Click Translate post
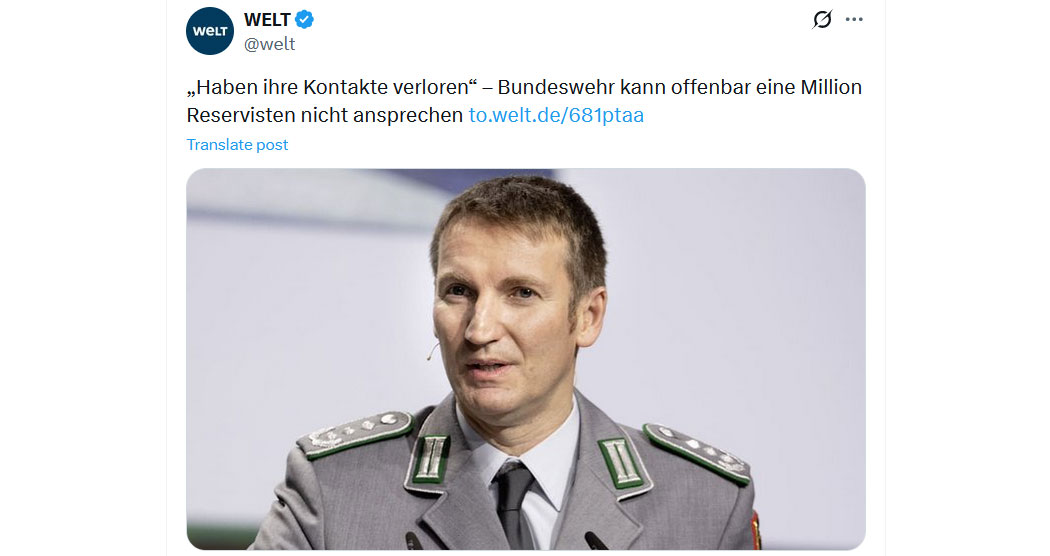Viewport: 1050px width, 556px height. pyautogui.click(x=237, y=145)
